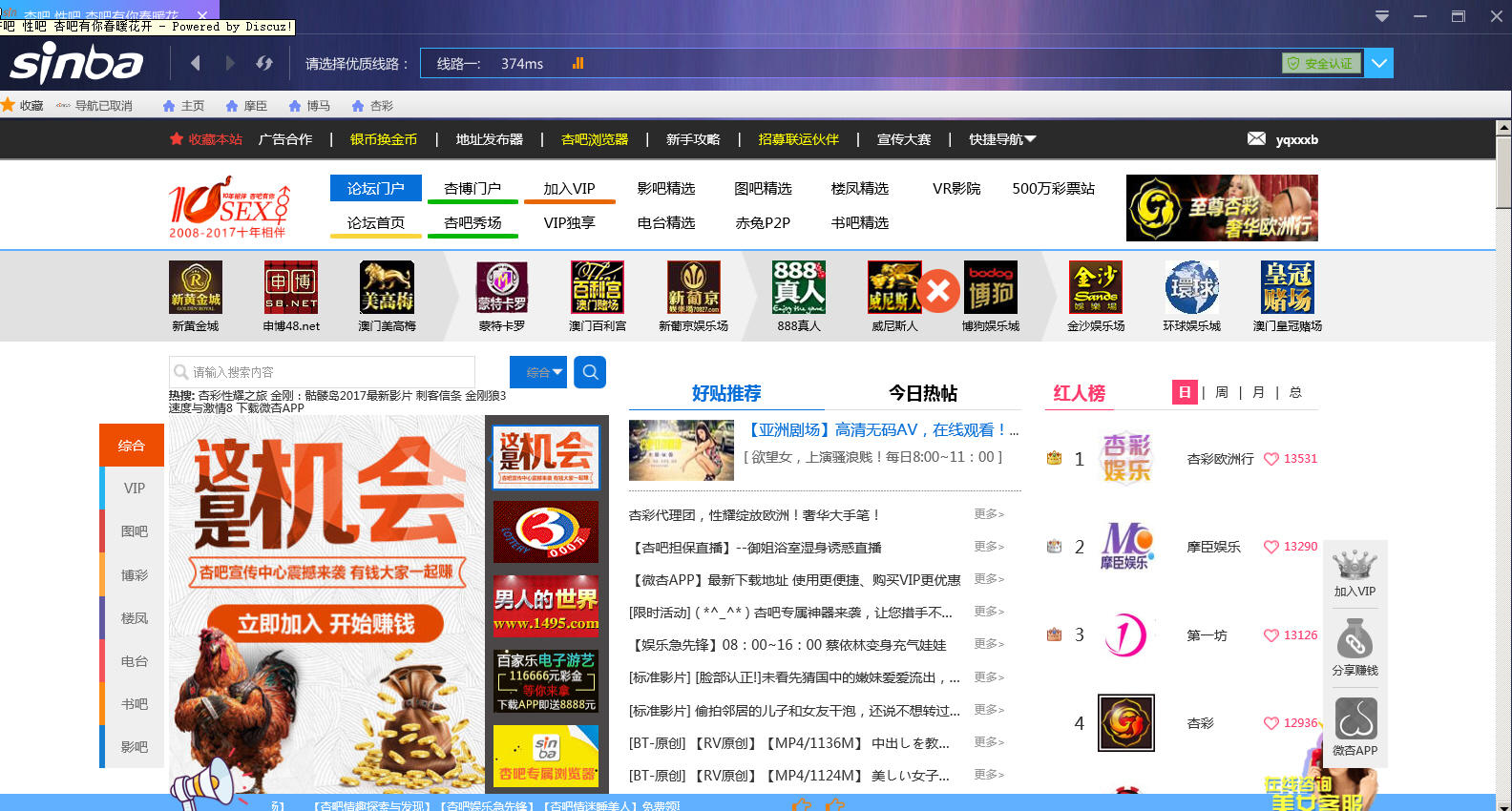Viewport: 1512px width, 811px height.
Task: Click 更多> beside 杏彩代理团 post
Action: coord(989,513)
